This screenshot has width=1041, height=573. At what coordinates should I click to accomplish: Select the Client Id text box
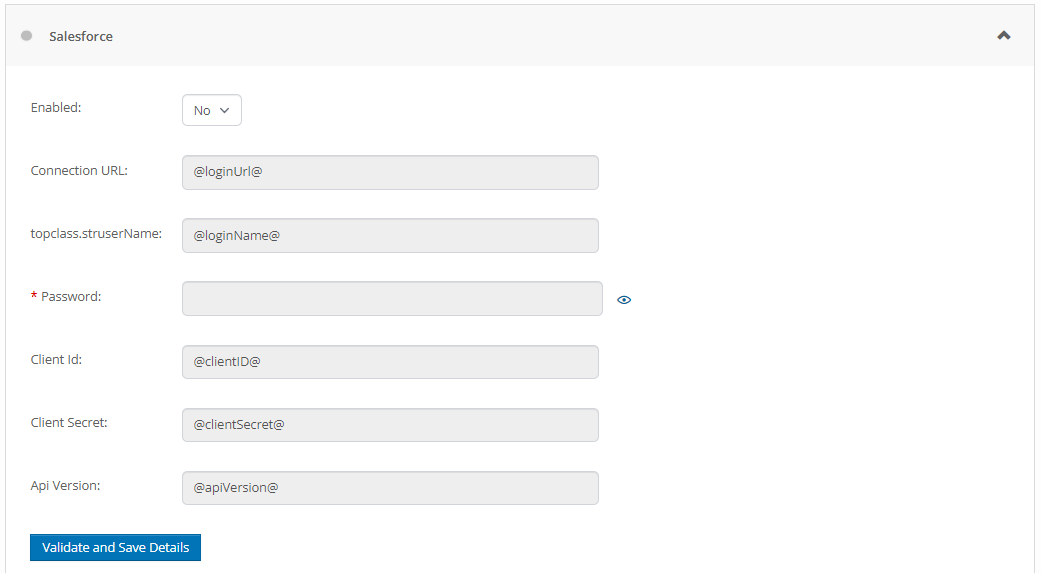pyautogui.click(x=390, y=362)
